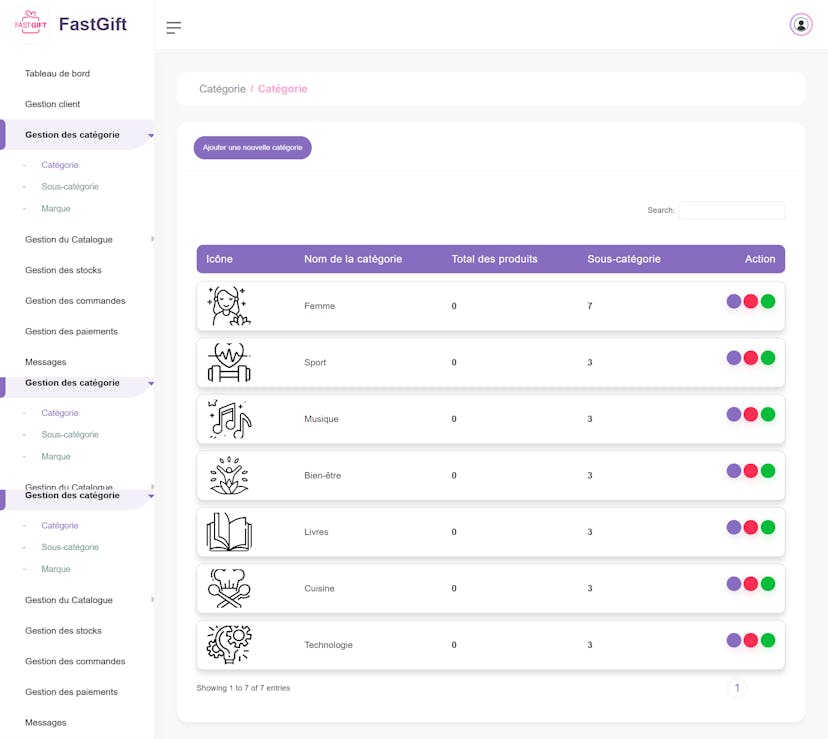Click Ajouter une nouvelle catégorie button

point(253,148)
